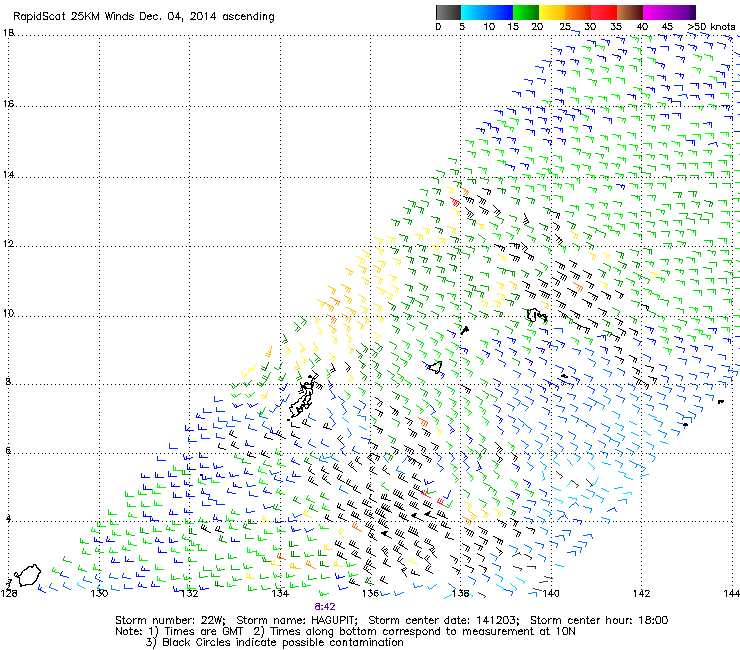The height and width of the screenshot is (650, 740).
Task: Click the 'Black Circles indicate possible contamination' note
Action: pos(283,642)
